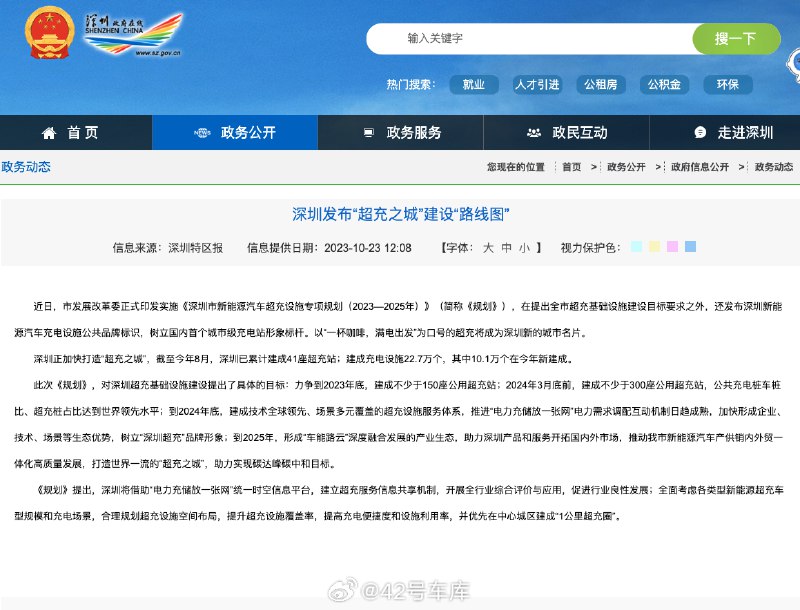Choose the blue eye-protection color
800x610 pixels.
pos(690,247)
